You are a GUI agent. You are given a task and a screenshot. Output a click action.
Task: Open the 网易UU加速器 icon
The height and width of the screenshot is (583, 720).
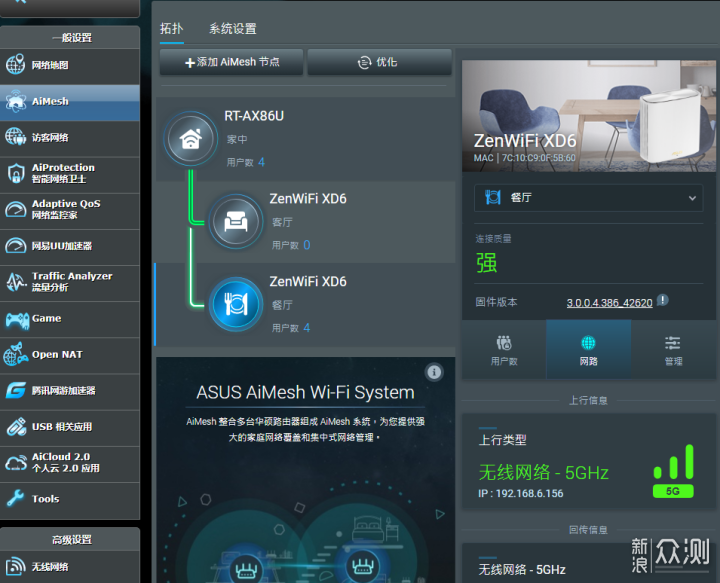pyautogui.click(x=16, y=246)
